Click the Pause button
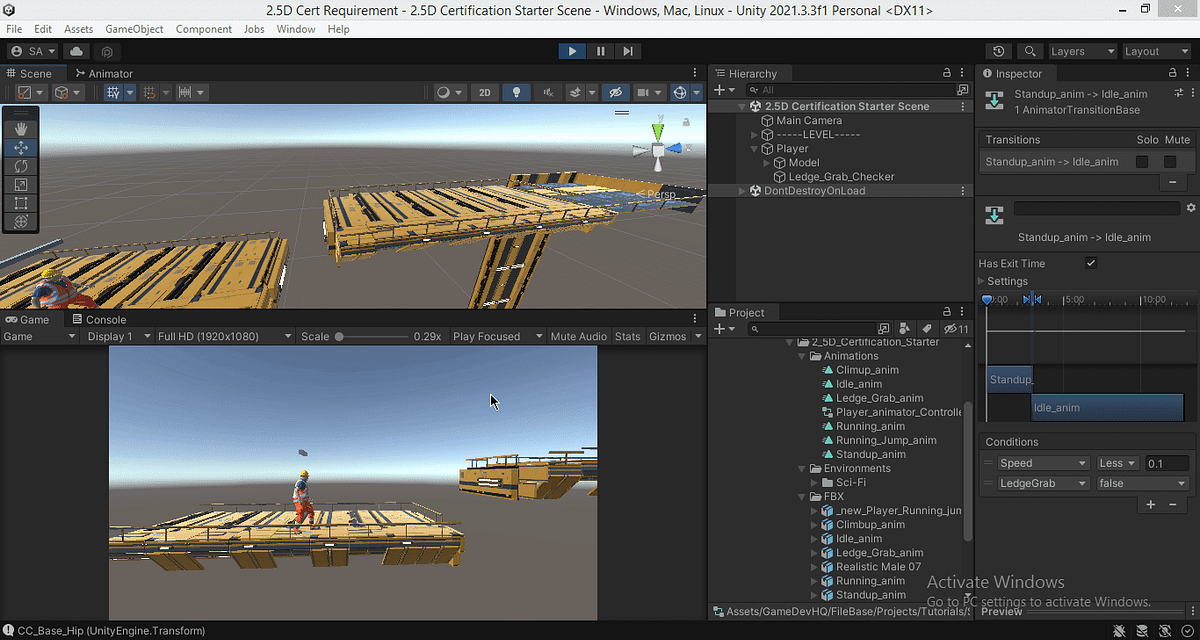This screenshot has height=640, width=1200. (599, 51)
